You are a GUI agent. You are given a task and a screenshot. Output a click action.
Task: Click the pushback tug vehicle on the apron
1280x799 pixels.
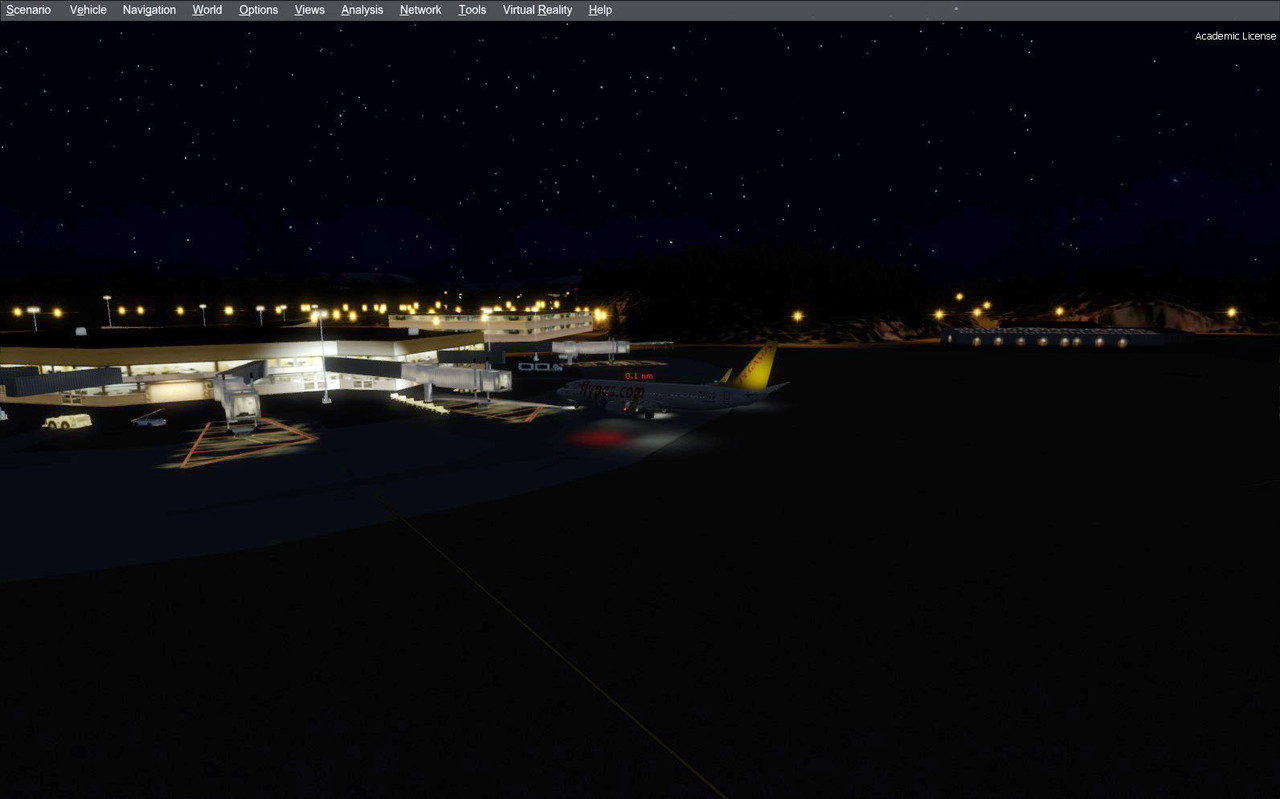click(x=67, y=422)
